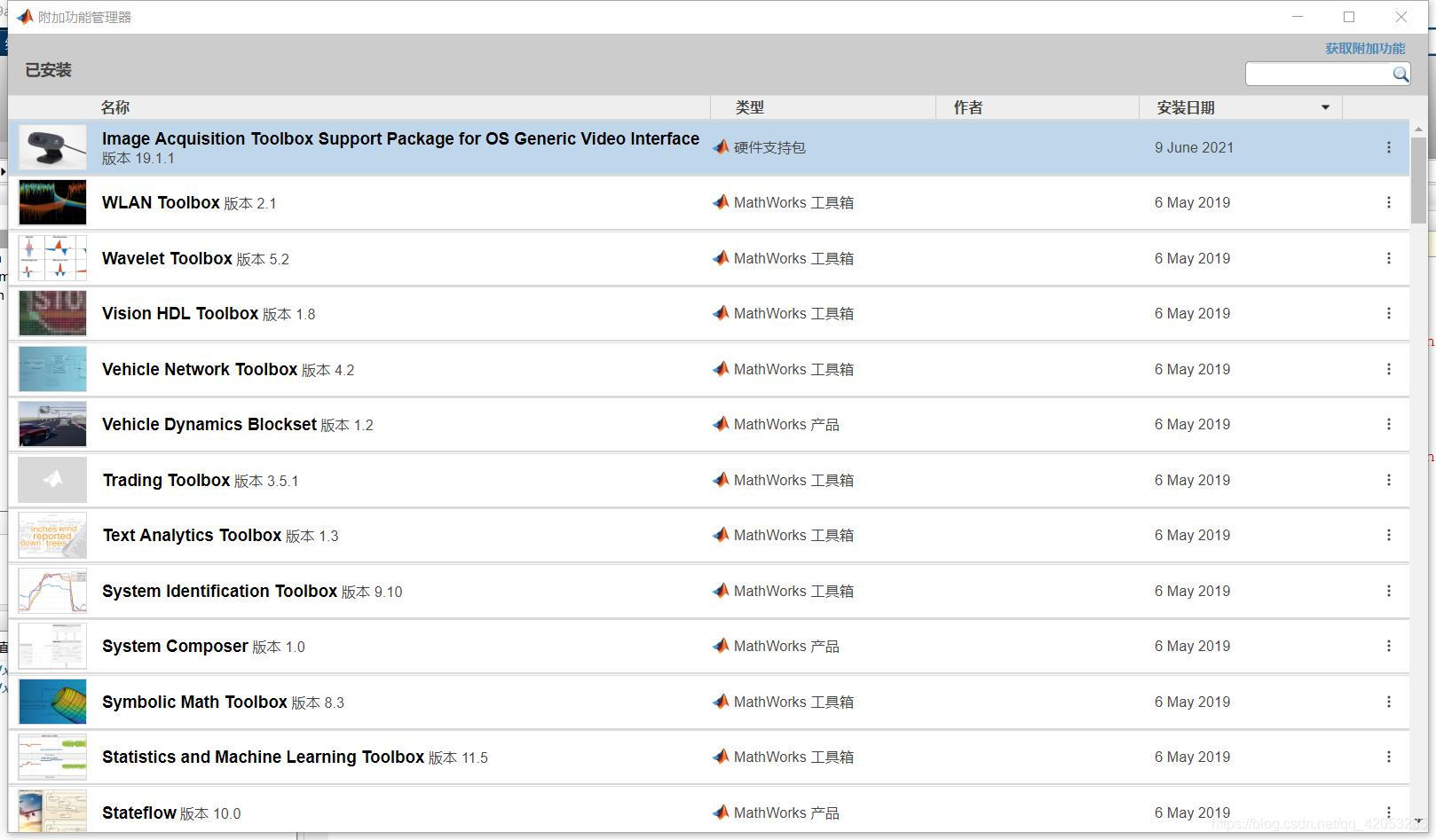This screenshot has width=1436, height=840.
Task: Sort list by 名称 column header
Action: click(115, 107)
